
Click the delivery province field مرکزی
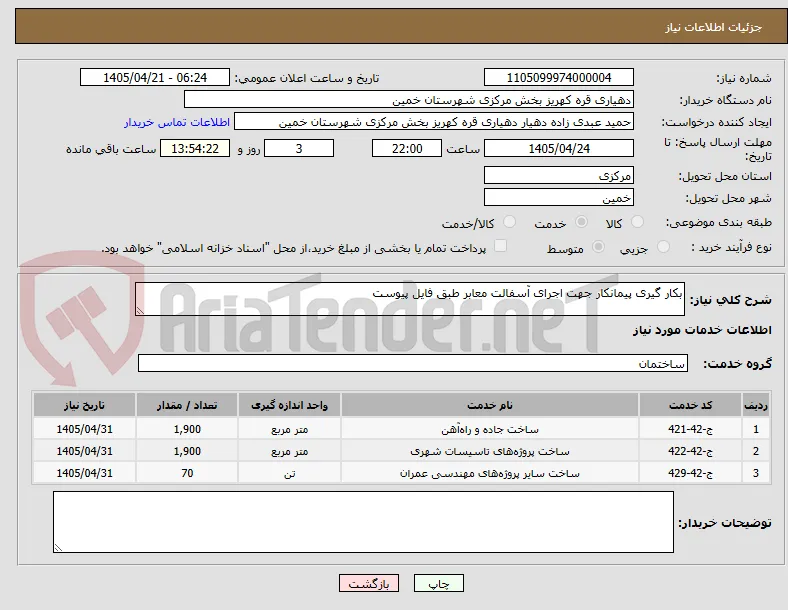tap(559, 175)
